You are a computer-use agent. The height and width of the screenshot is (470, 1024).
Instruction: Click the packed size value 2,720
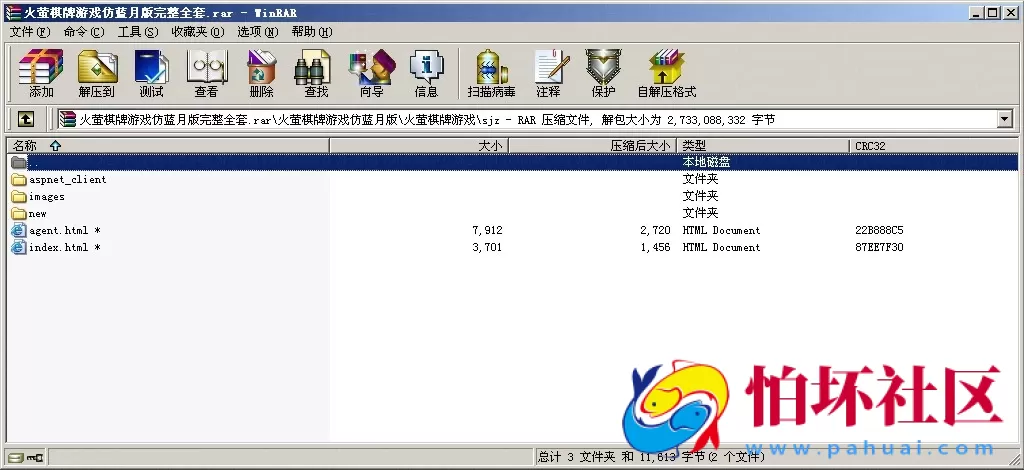[655, 230]
